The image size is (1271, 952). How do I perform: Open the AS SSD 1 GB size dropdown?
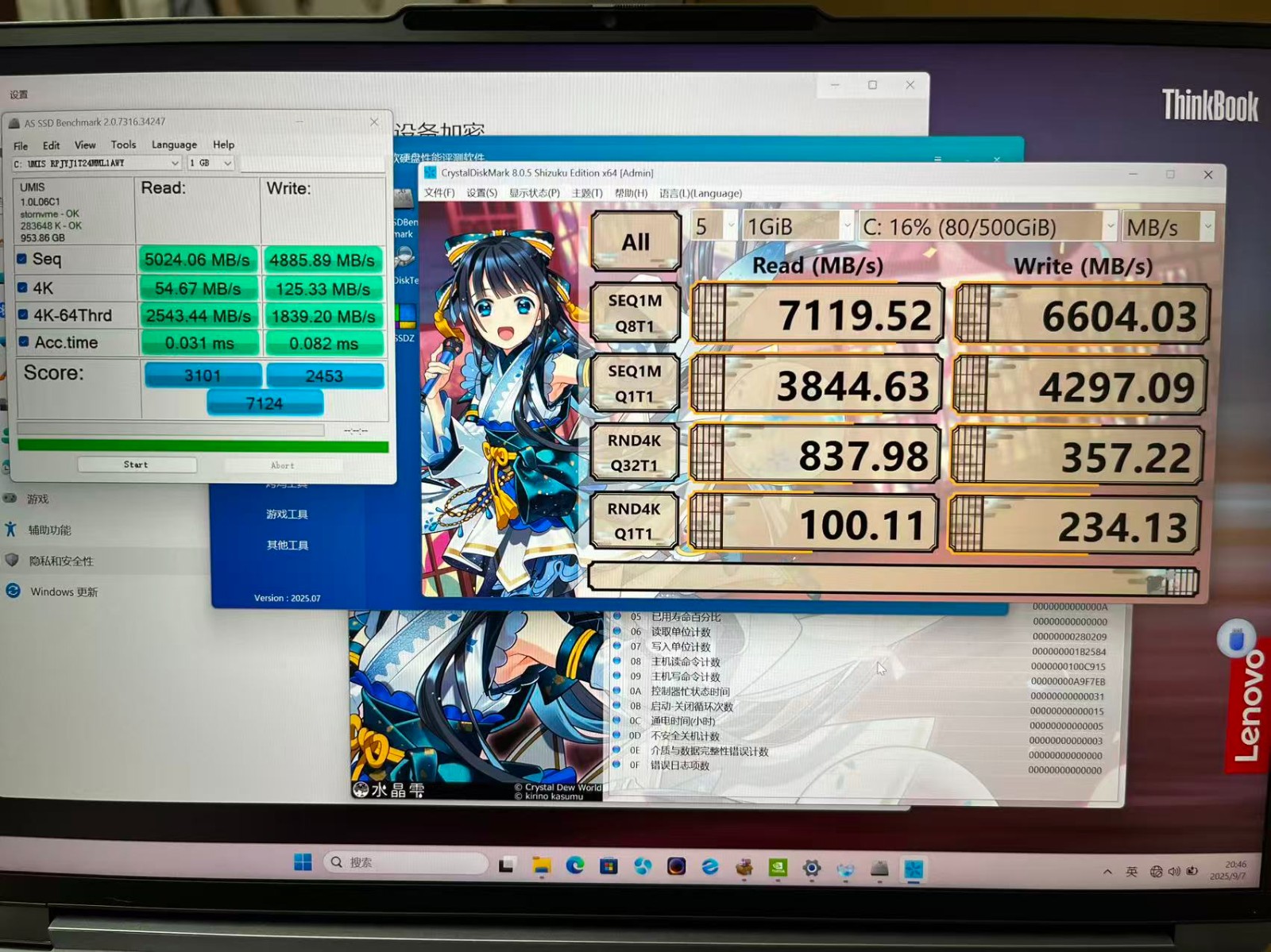pos(211,163)
